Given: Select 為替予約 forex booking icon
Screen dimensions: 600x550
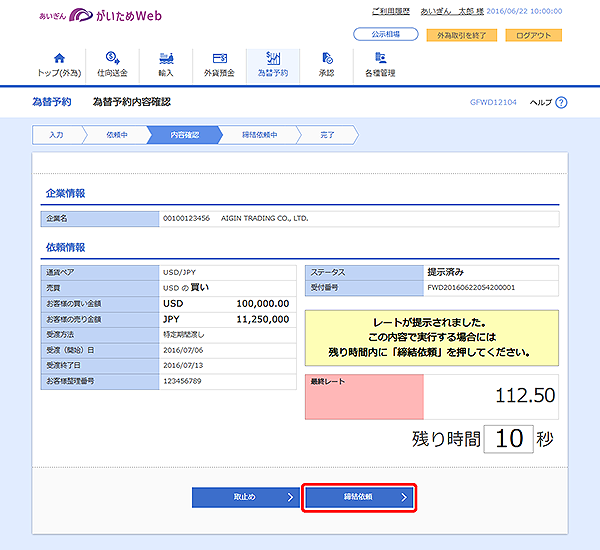Looking at the screenshot, I should [x=272, y=59].
